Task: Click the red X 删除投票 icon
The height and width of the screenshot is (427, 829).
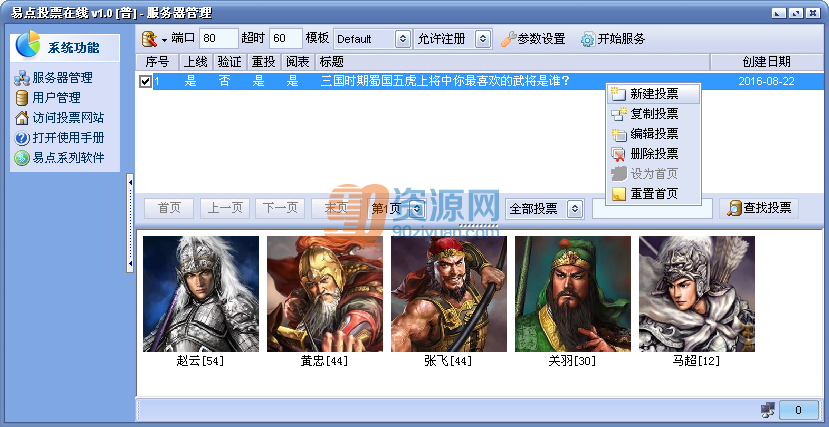Action: pyautogui.click(x=618, y=154)
